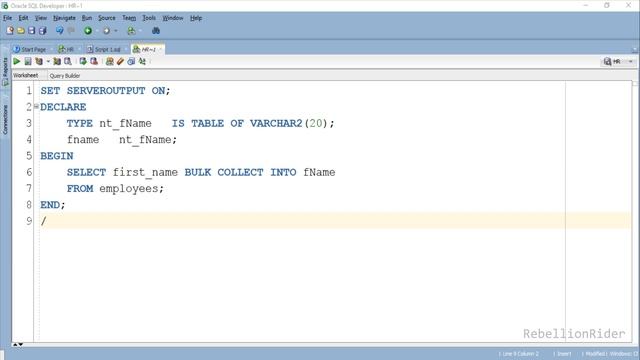Click nt_fName; on line 4
This screenshot has width=640, height=360.
[148, 140]
